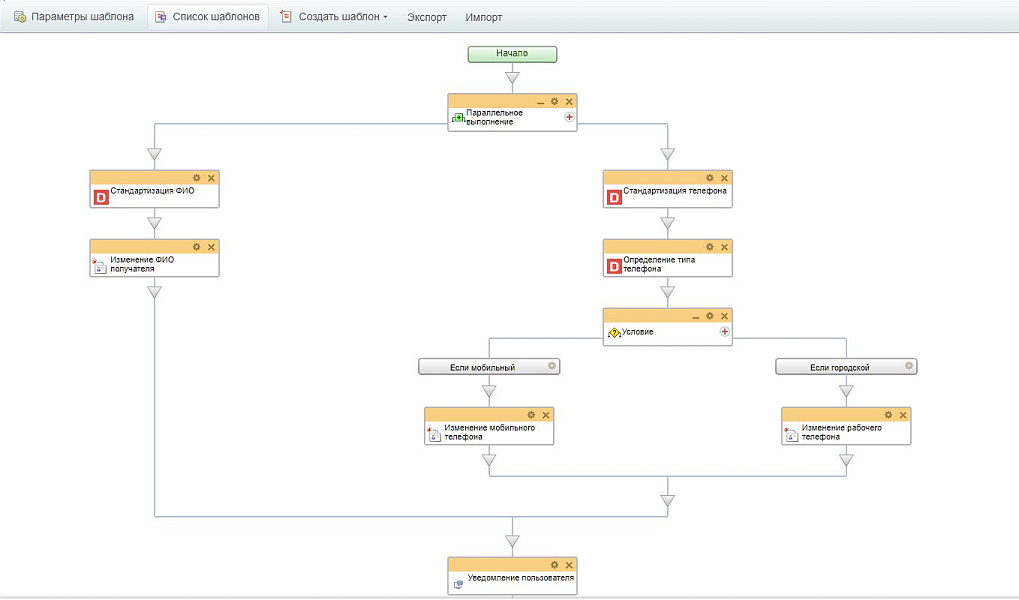Open the Создать шаблон dropdown
Image resolution: width=1019 pixels, height=600 pixels.
(334, 17)
